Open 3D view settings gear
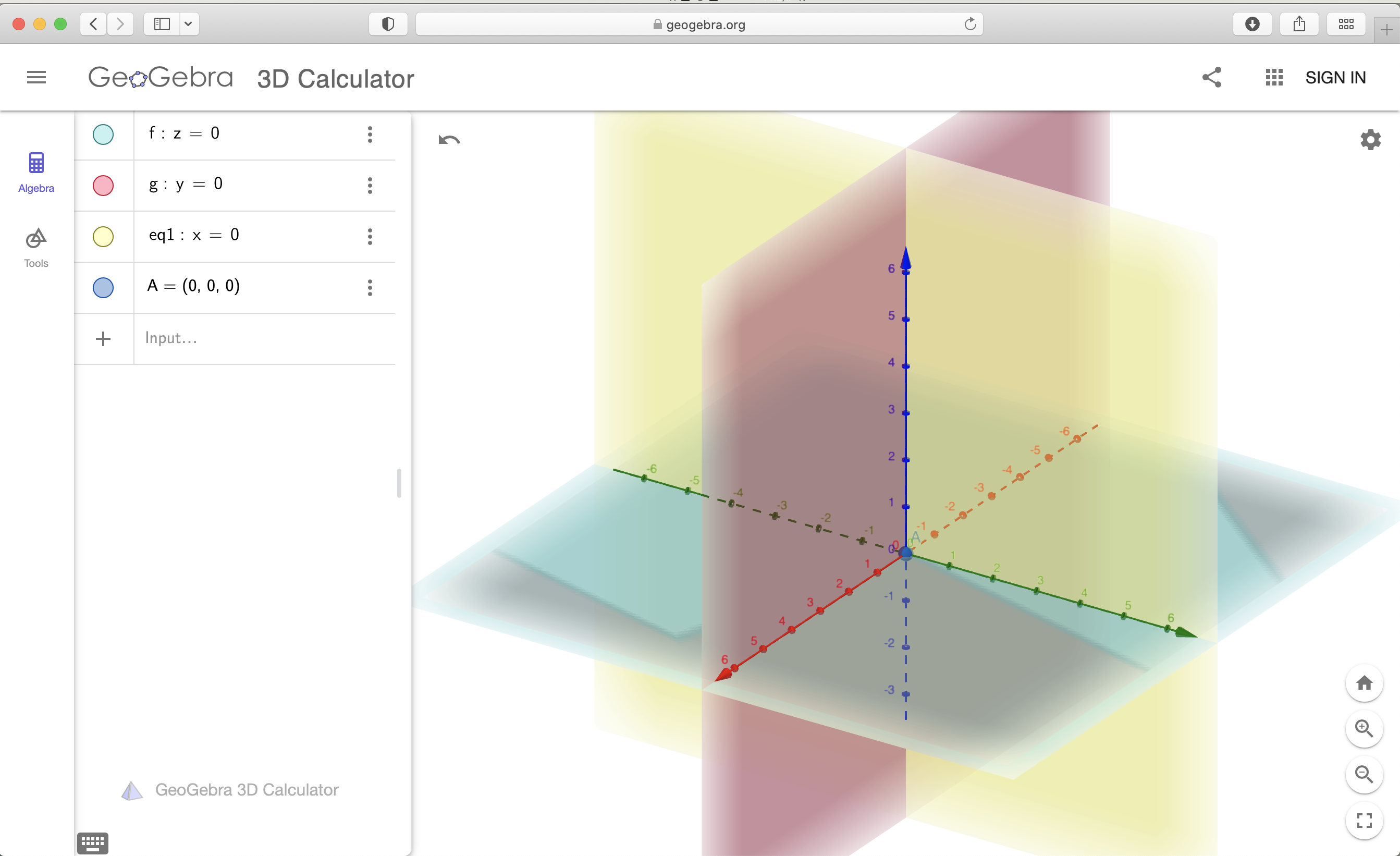Viewport: 1400px width, 856px height. tap(1370, 140)
